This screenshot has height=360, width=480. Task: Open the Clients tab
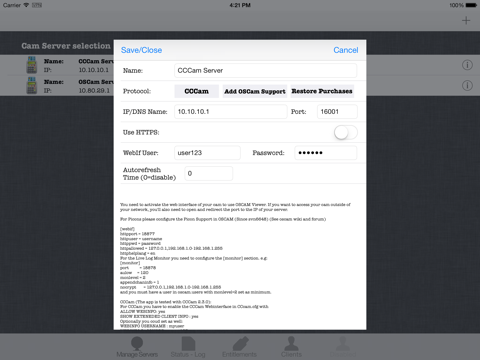click(x=291, y=347)
